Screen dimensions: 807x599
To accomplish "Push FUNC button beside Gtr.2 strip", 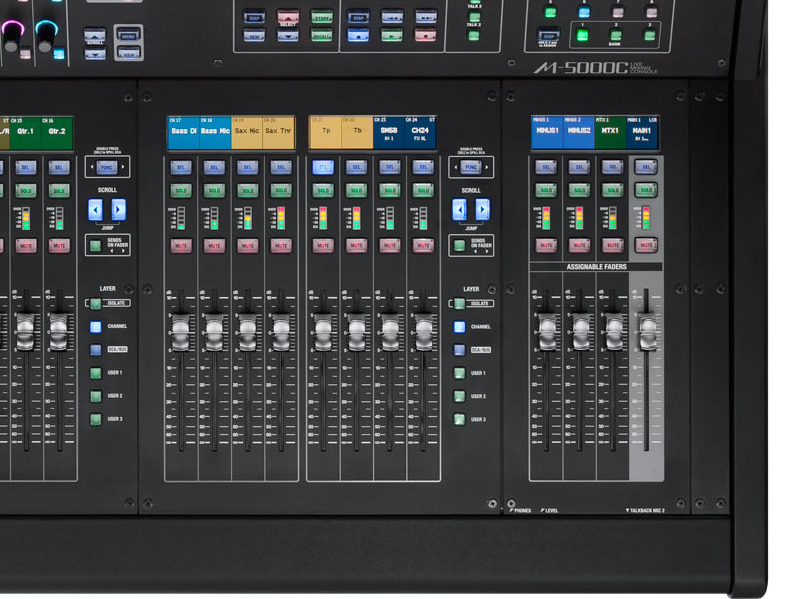I will [107, 167].
